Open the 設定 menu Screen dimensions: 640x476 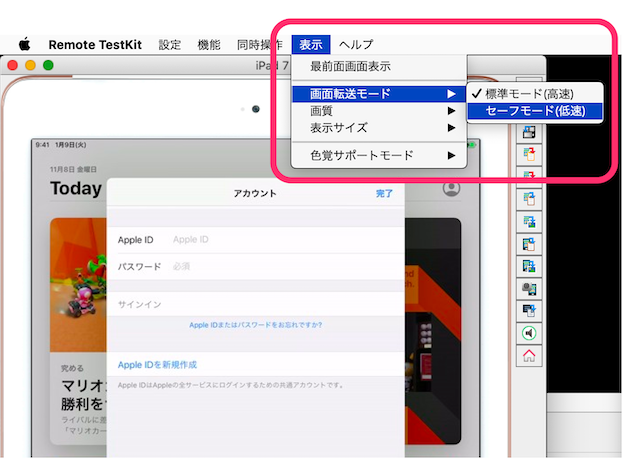[169, 44]
